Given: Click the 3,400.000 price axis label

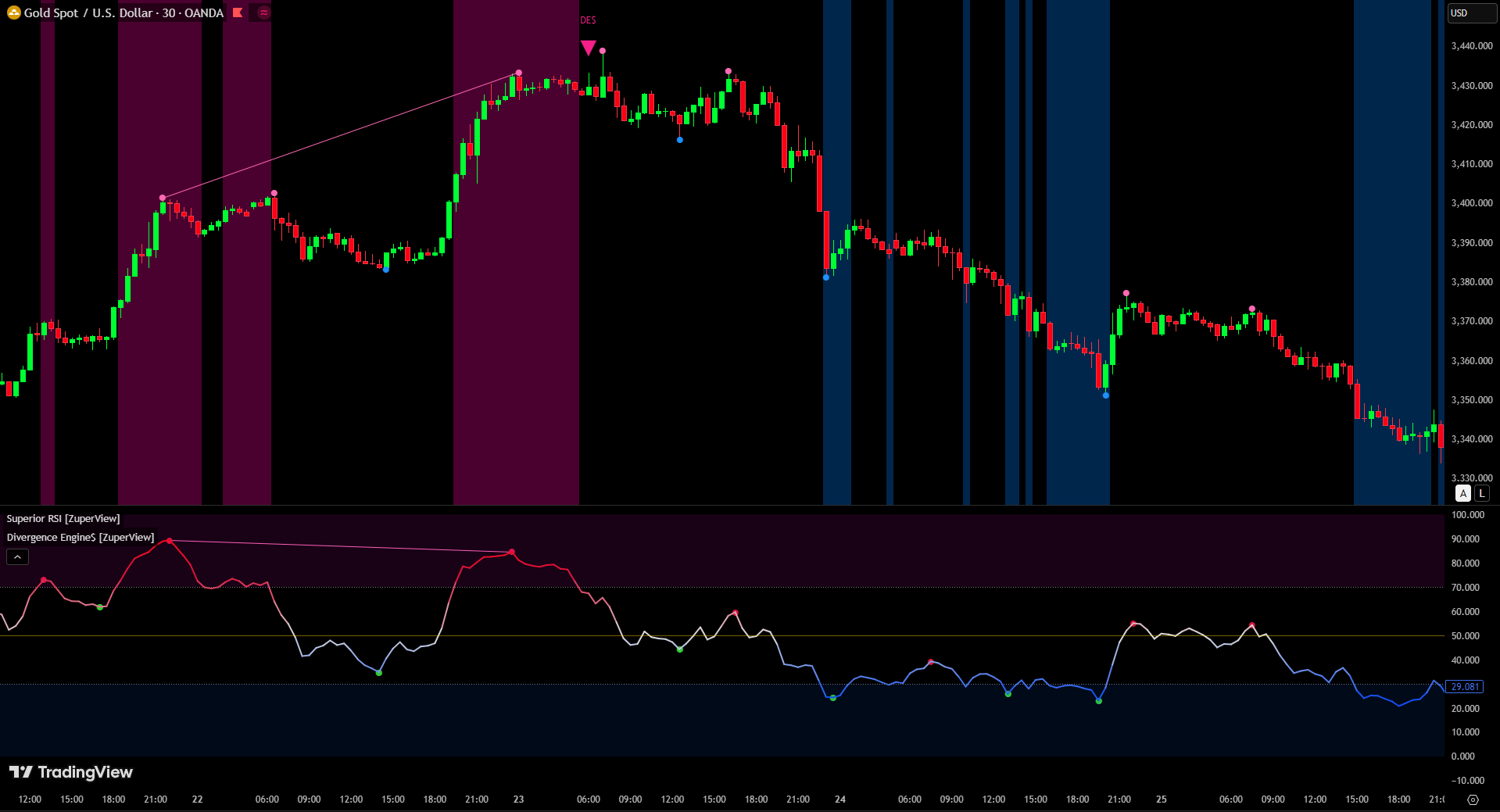Looking at the screenshot, I should pyautogui.click(x=1471, y=203).
